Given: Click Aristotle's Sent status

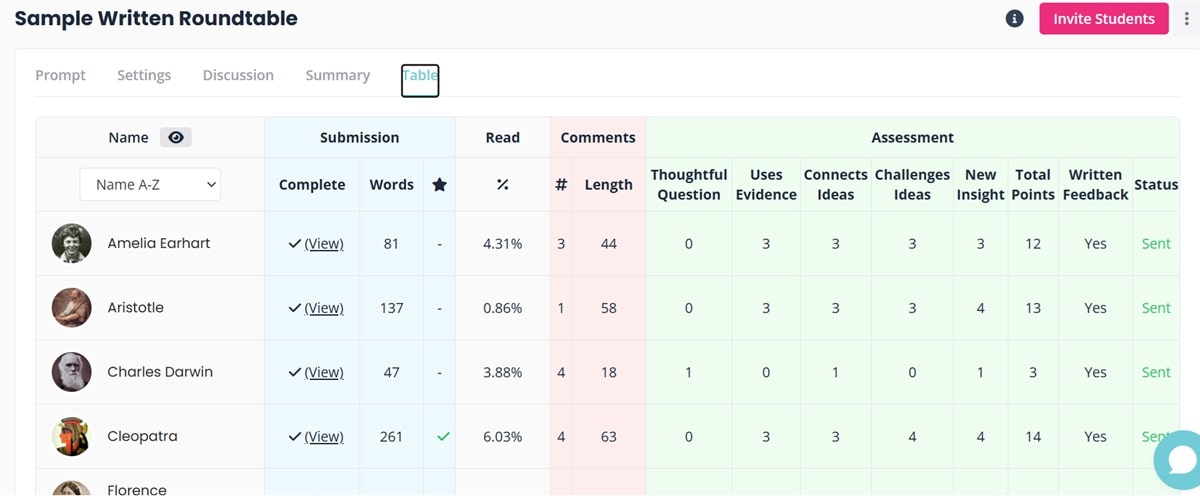Looking at the screenshot, I should tap(1156, 308).
